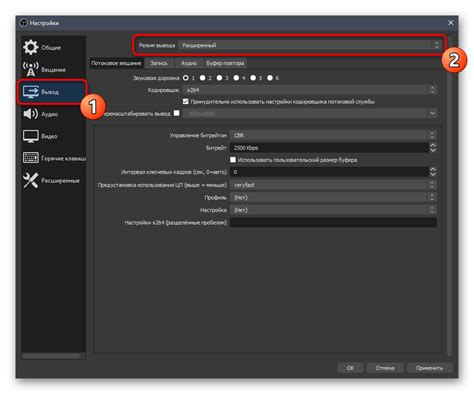This screenshot has width=474, height=394.
Task: Open the Общие settings gear icon
Action: 31,47
